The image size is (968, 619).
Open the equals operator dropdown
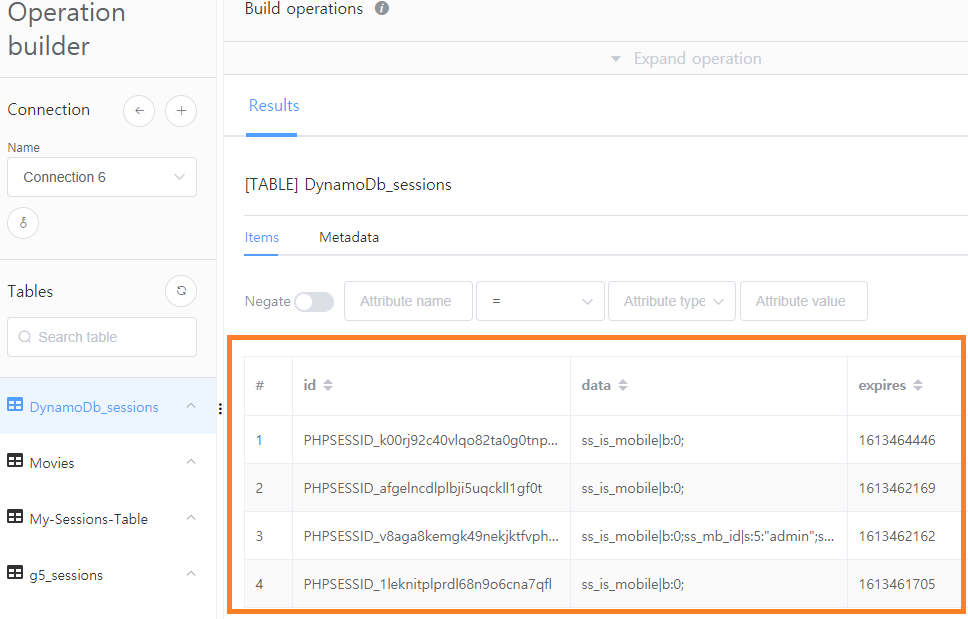coord(540,301)
